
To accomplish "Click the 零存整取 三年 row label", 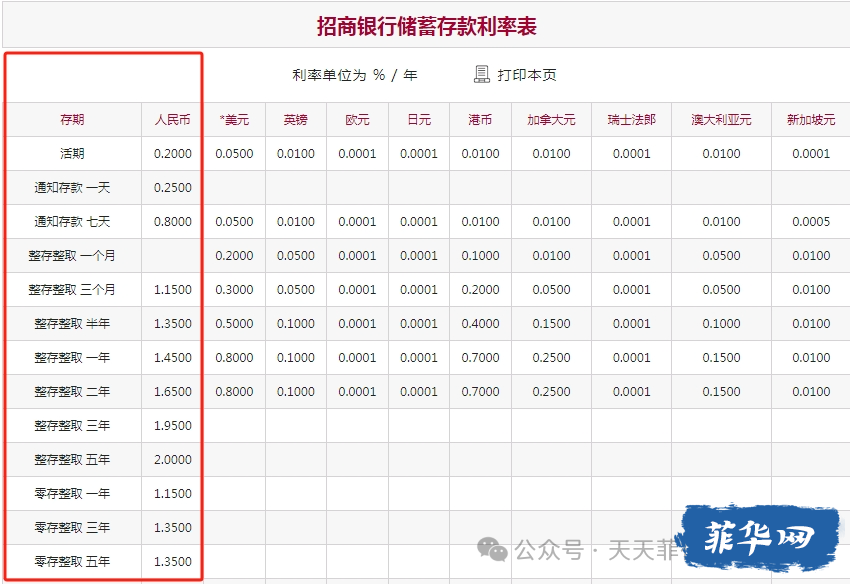I will coord(72,528).
